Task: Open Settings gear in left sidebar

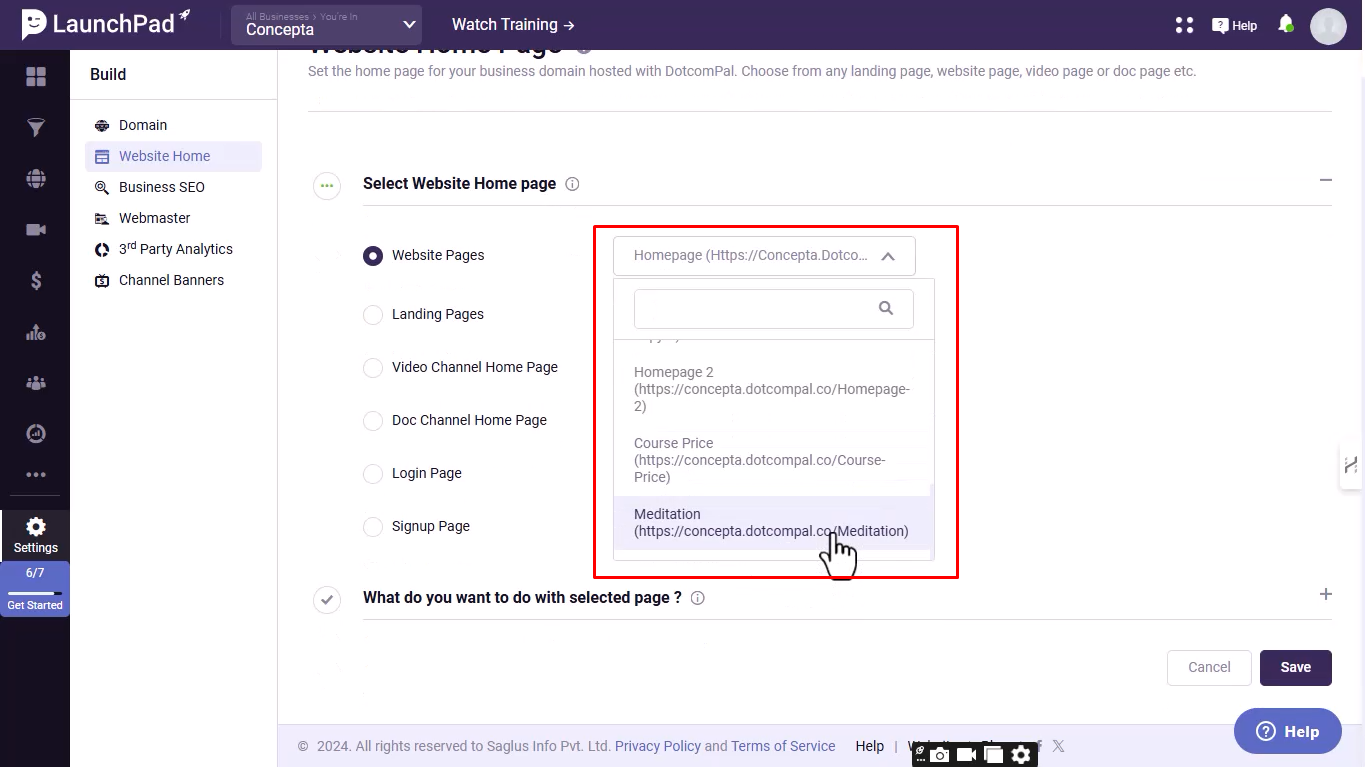Action: pyautogui.click(x=36, y=535)
